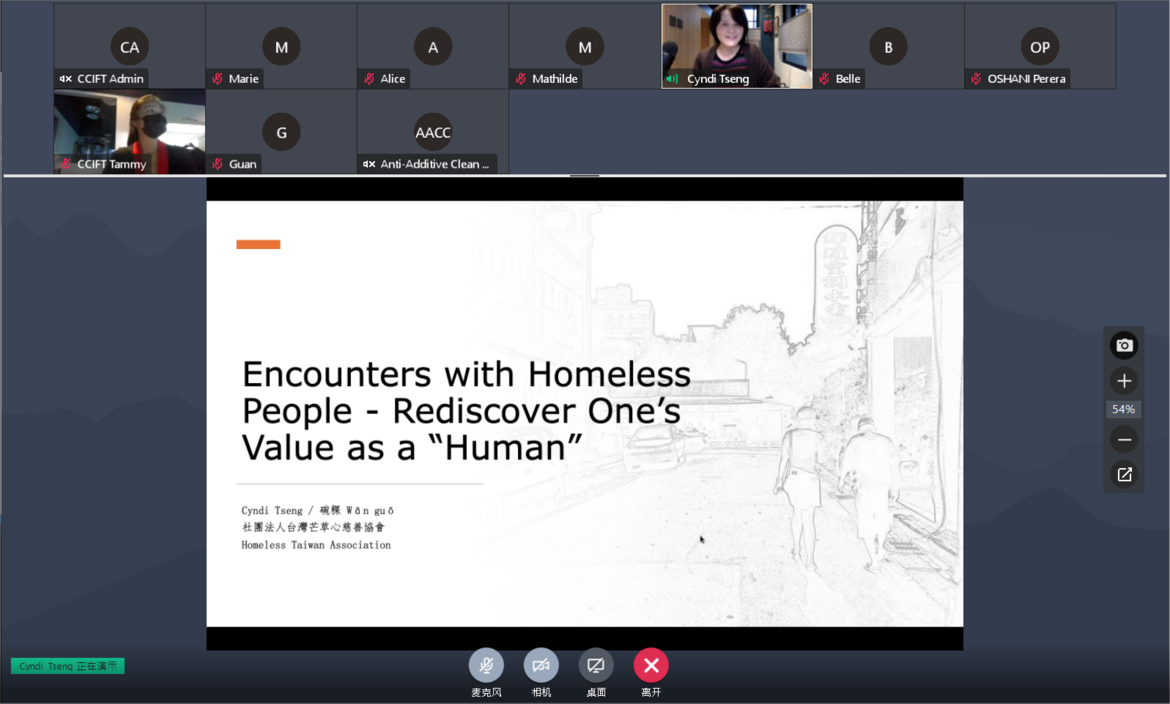
Task: Leave the meeting with red X
Action: click(x=651, y=666)
